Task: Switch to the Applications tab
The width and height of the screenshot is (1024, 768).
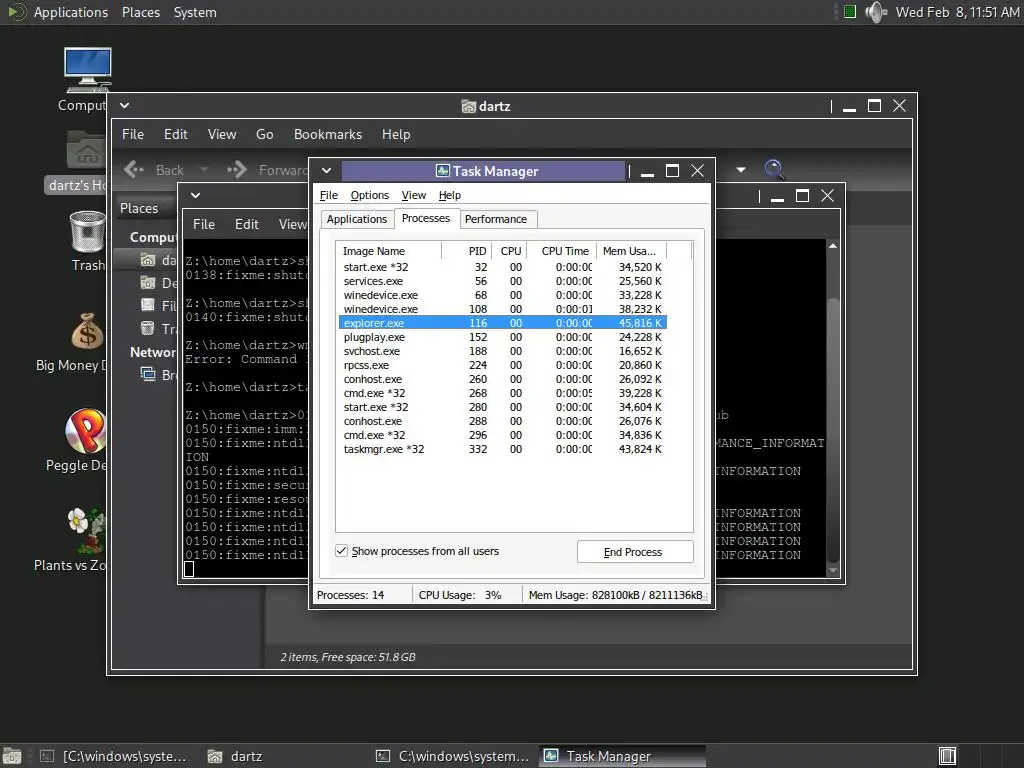Action: pos(357,219)
